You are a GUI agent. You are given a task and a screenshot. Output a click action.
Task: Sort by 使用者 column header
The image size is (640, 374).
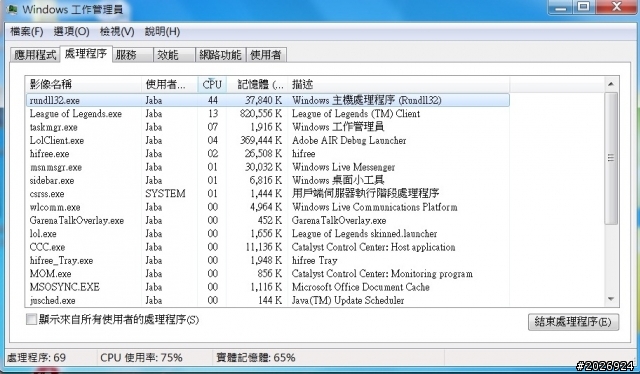(170, 85)
